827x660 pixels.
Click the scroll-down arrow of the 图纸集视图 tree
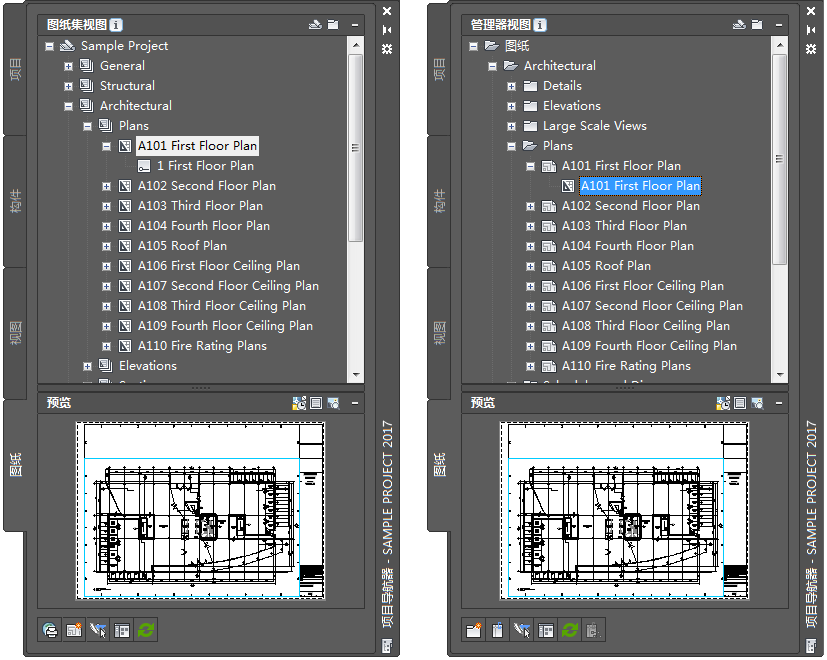point(356,375)
